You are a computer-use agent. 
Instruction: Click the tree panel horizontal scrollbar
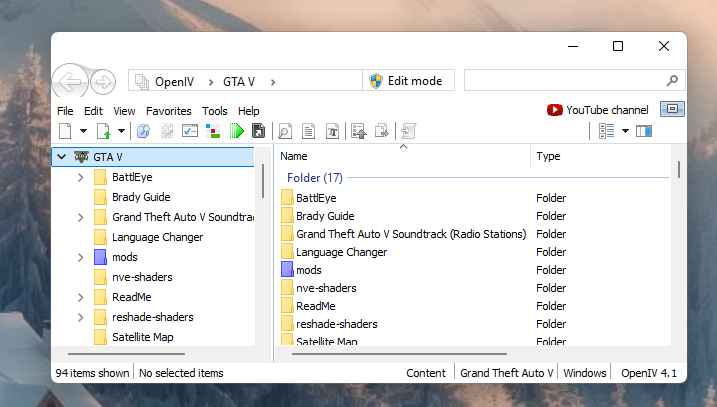(126, 354)
